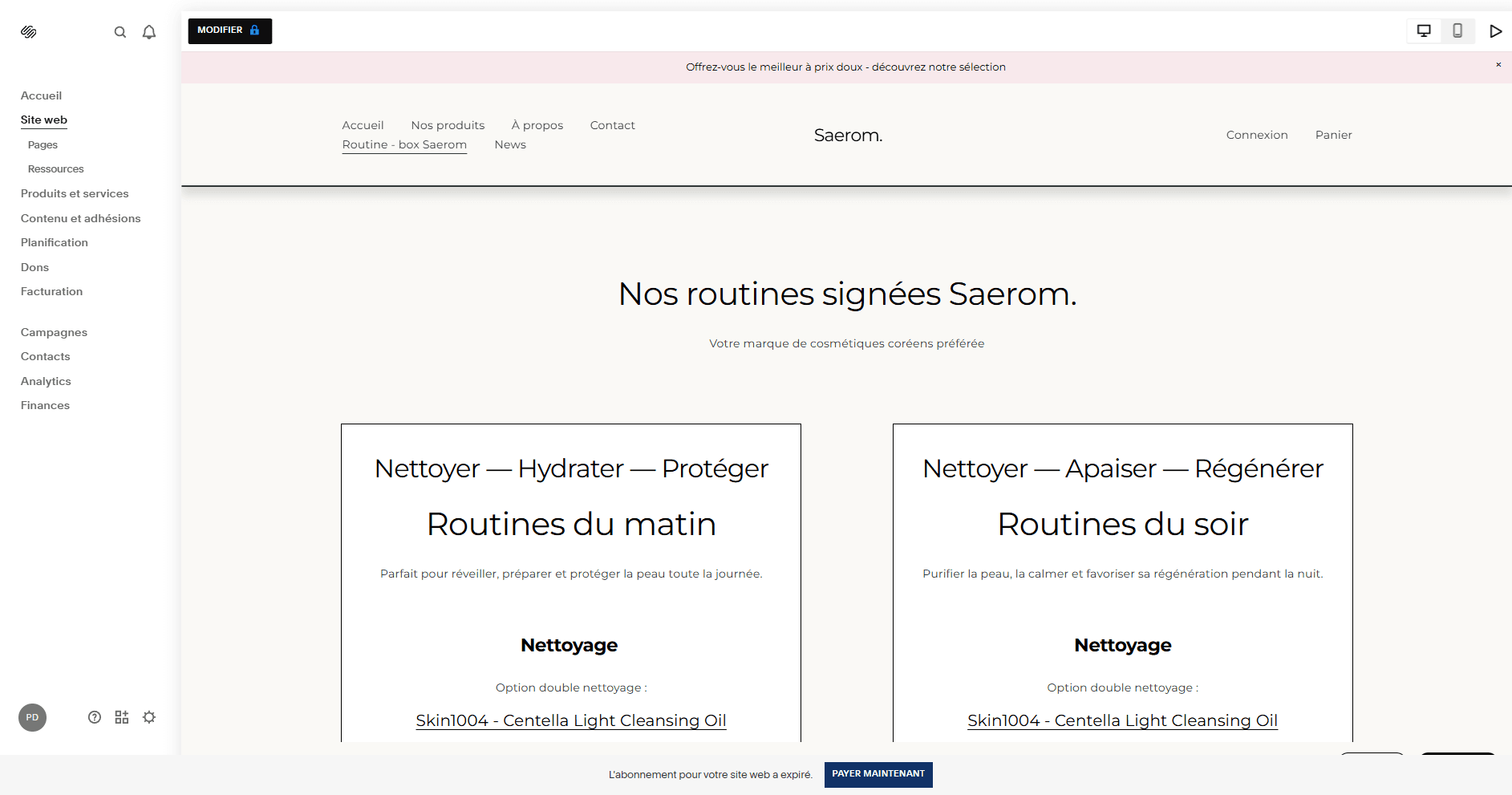The image size is (1512, 795).
Task: Open Planification in sidebar
Action: [55, 242]
